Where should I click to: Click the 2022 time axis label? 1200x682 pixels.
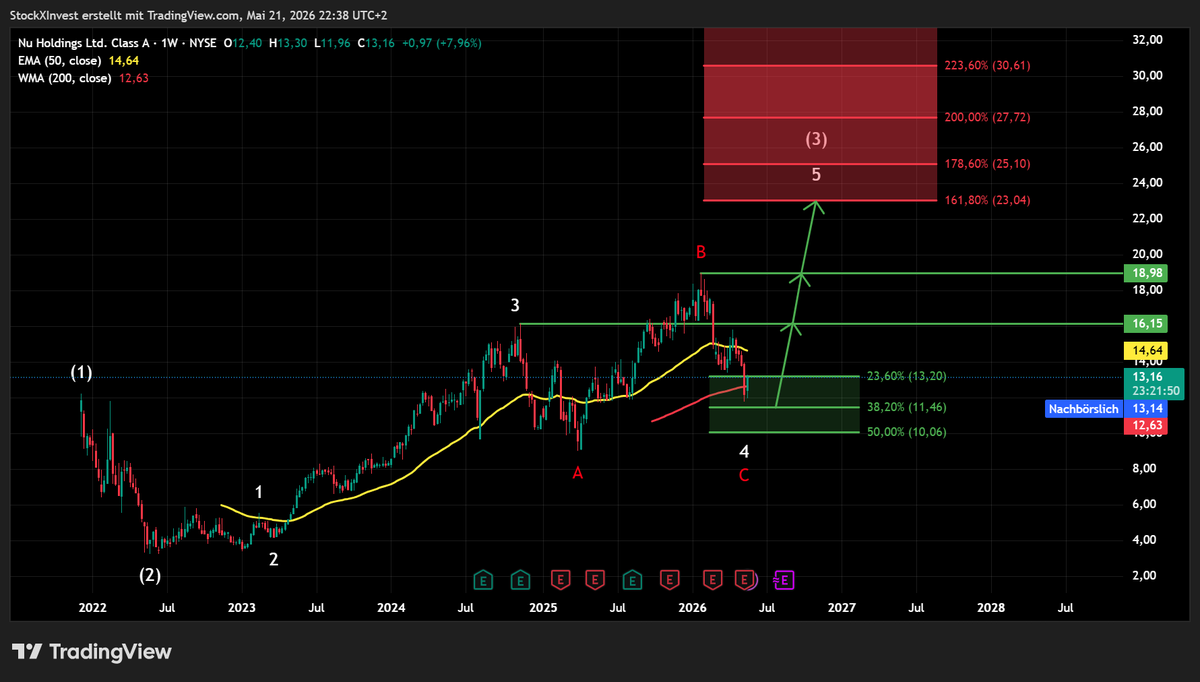93,607
